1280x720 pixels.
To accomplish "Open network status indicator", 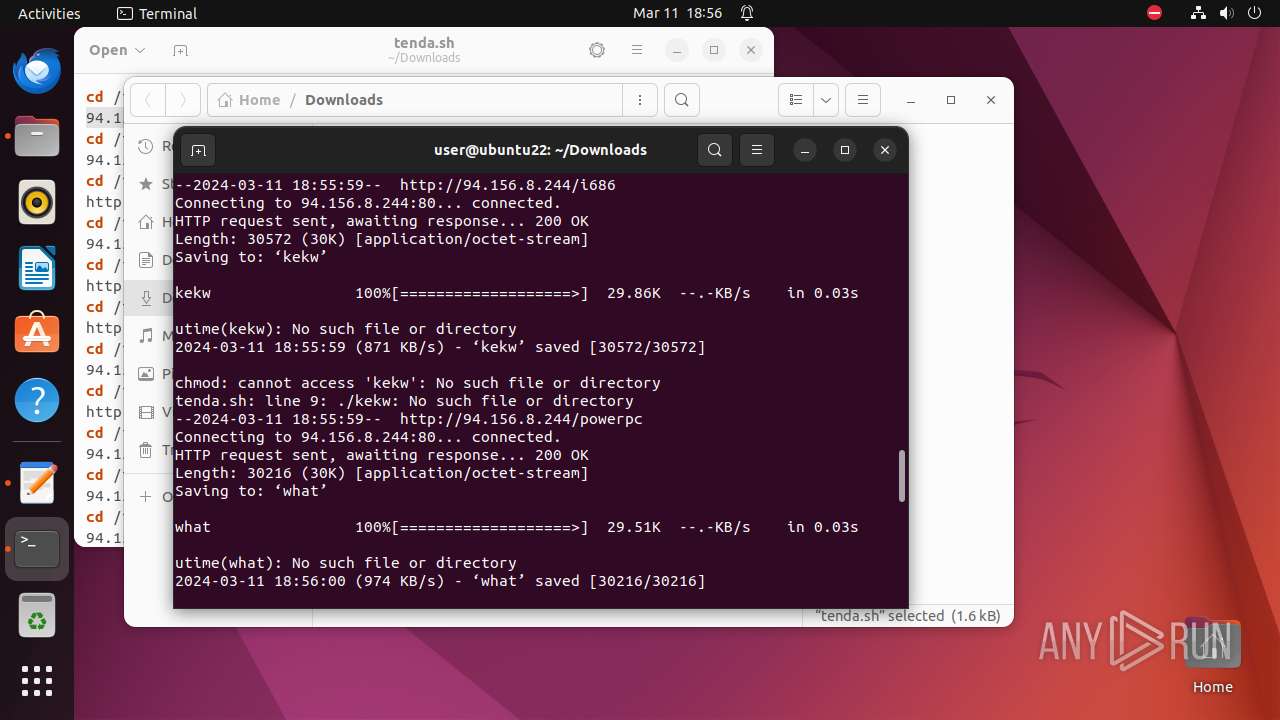I will [1199, 13].
